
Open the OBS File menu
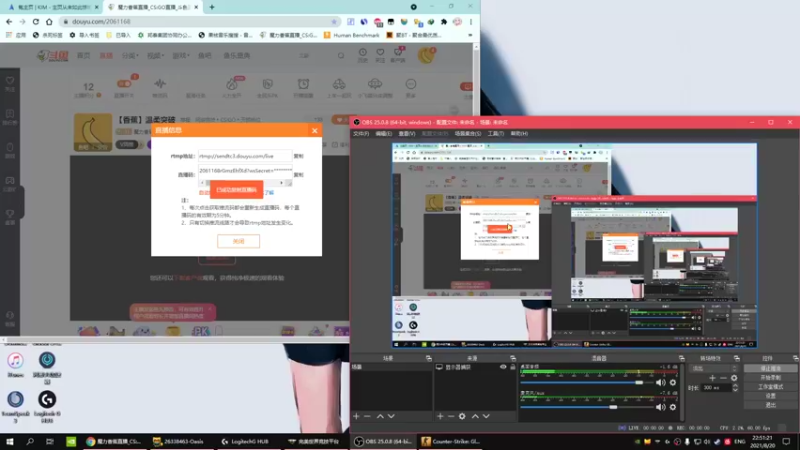click(x=361, y=134)
